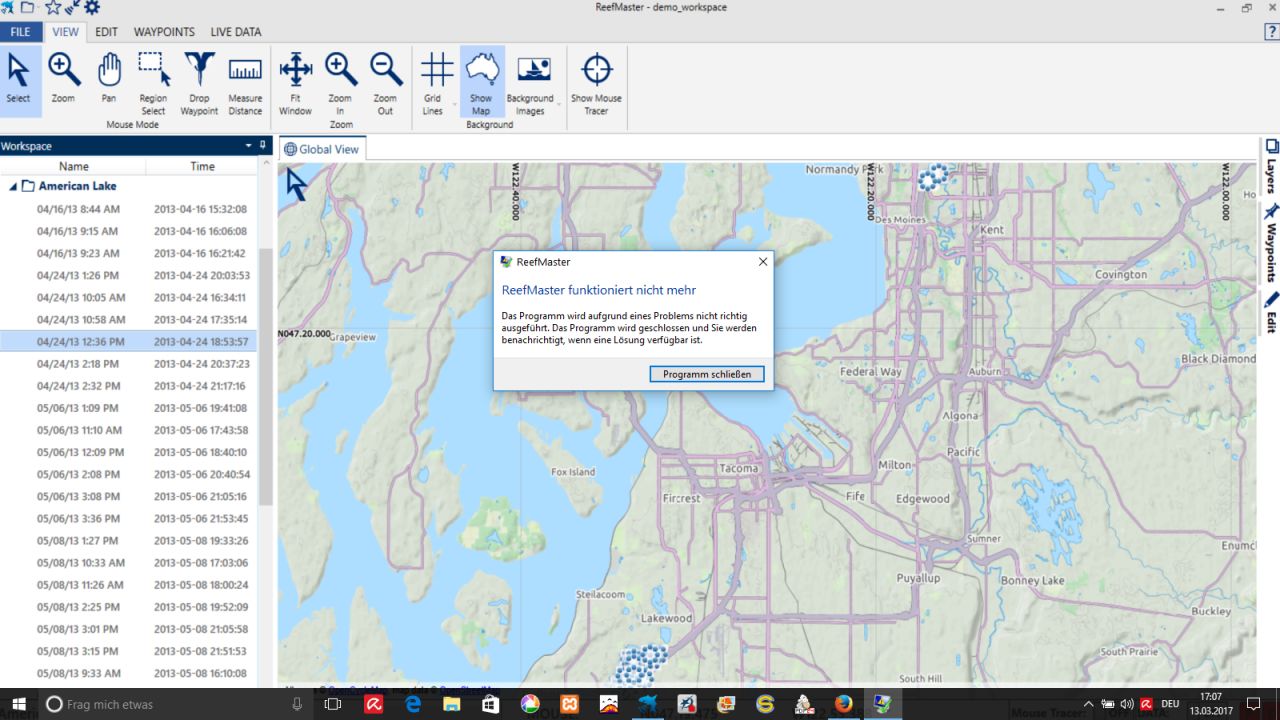
Task: Select the 05/06/13 1:09 PM track
Action: click(78, 408)
